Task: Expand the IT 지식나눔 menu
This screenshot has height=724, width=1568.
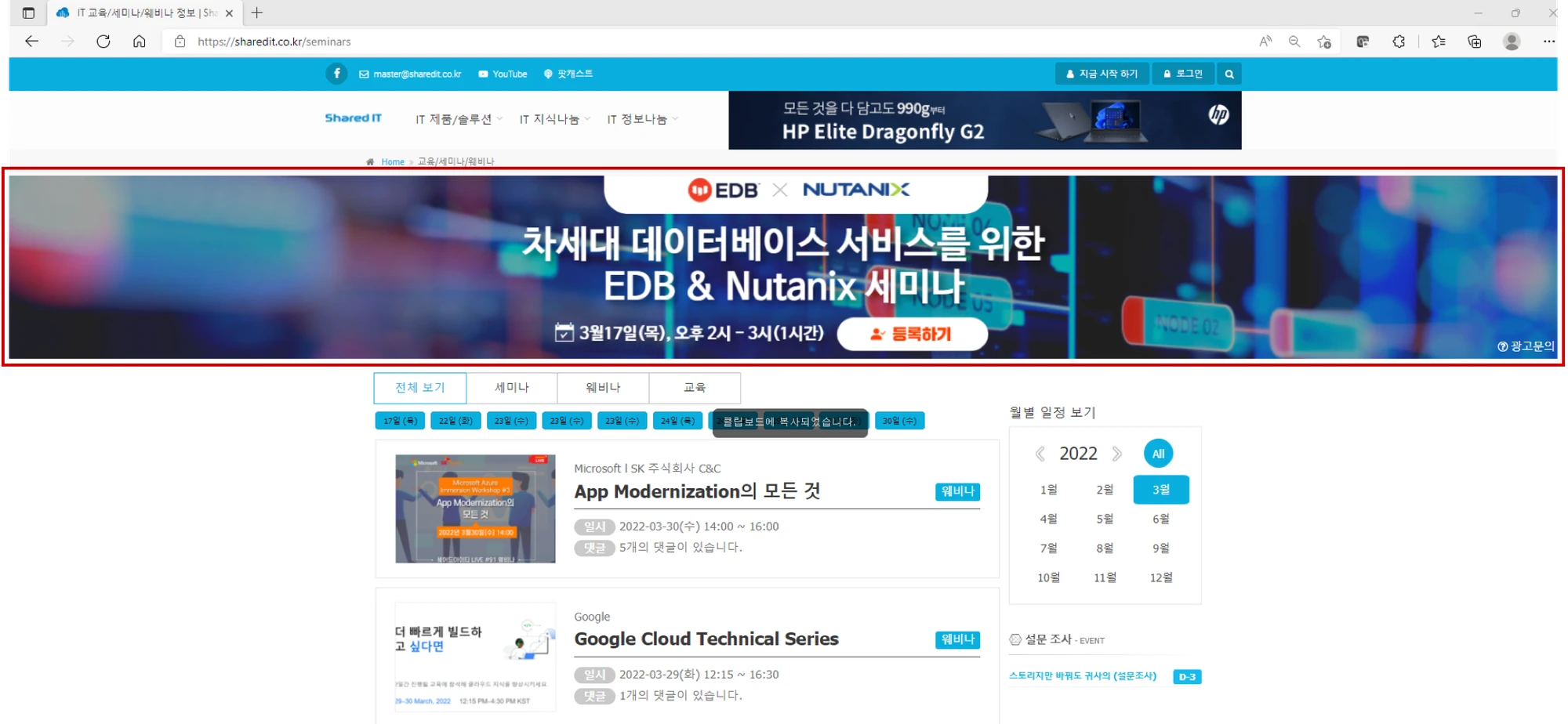Action: click(554, 119)
